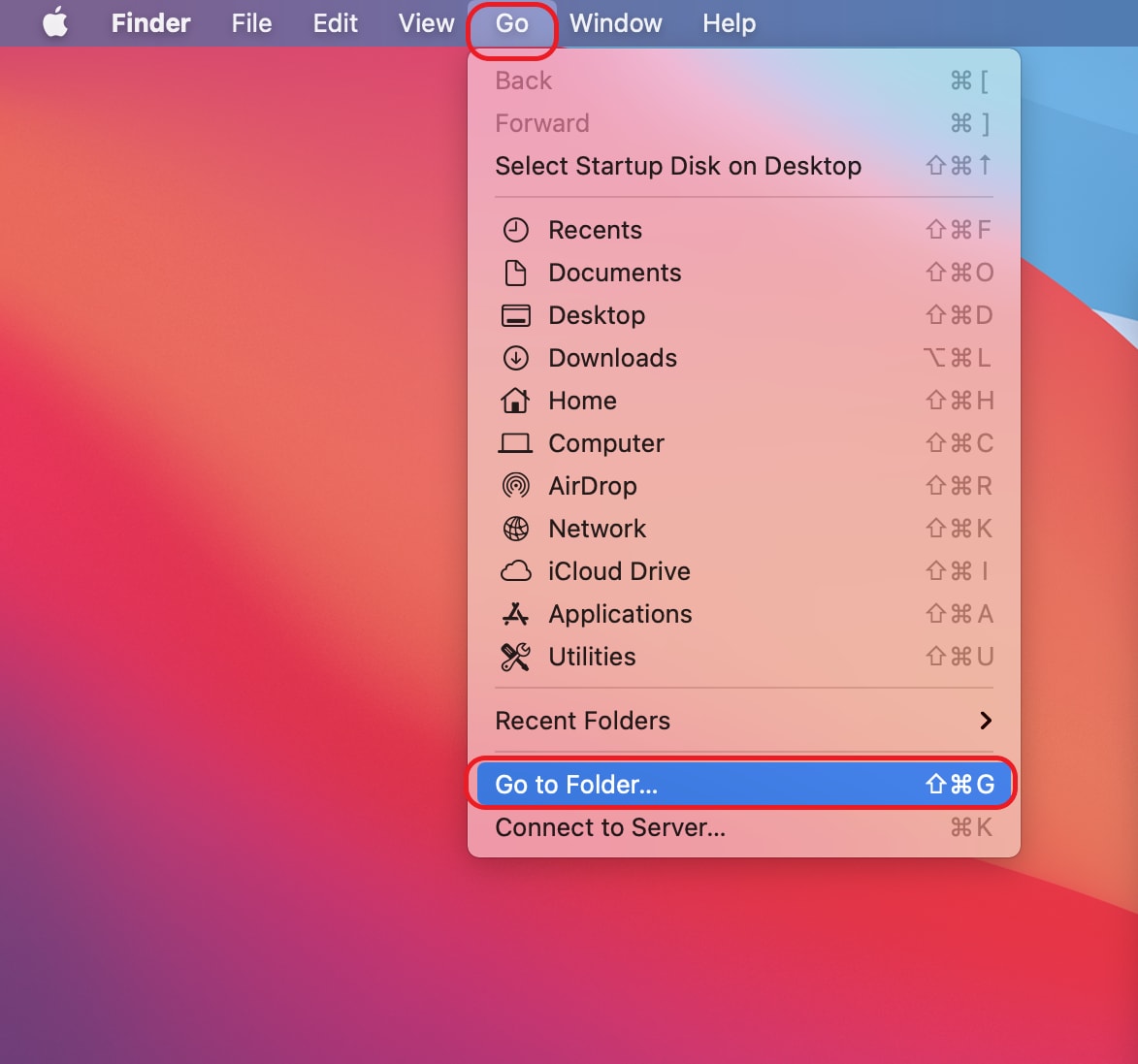The width and height of the screenshot is (1138, 1064).
Task: Click the Home house icon
Action: (515, 400)
